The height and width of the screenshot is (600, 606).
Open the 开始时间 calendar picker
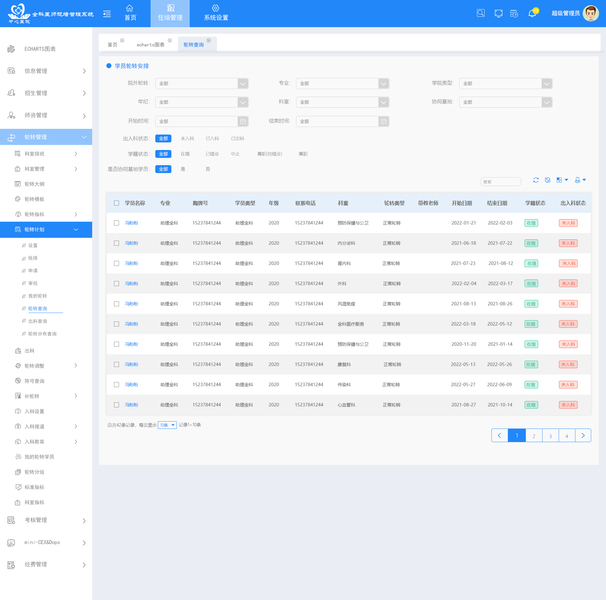[243, 121]
